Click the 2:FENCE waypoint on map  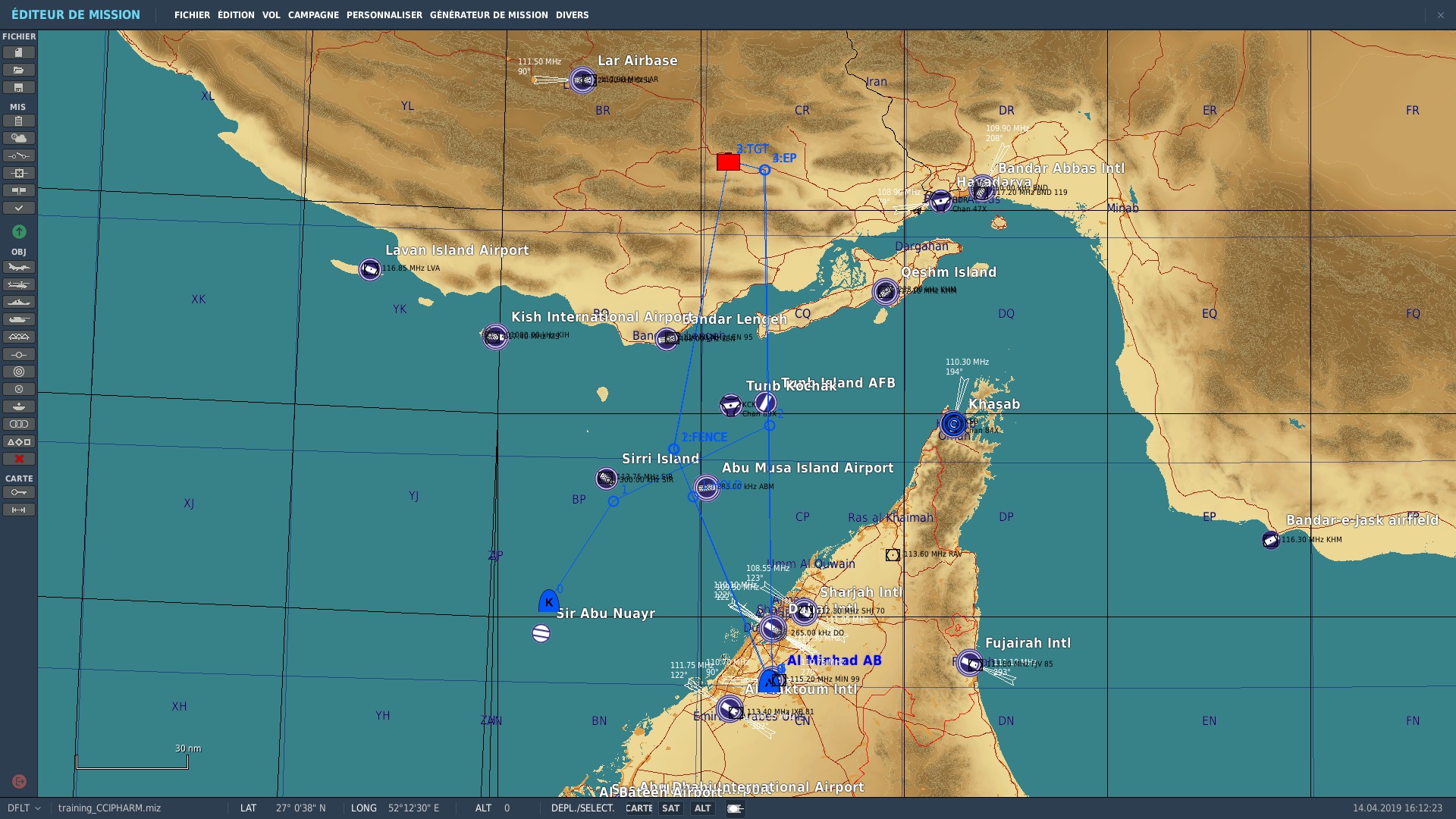(x=673, y=449)
